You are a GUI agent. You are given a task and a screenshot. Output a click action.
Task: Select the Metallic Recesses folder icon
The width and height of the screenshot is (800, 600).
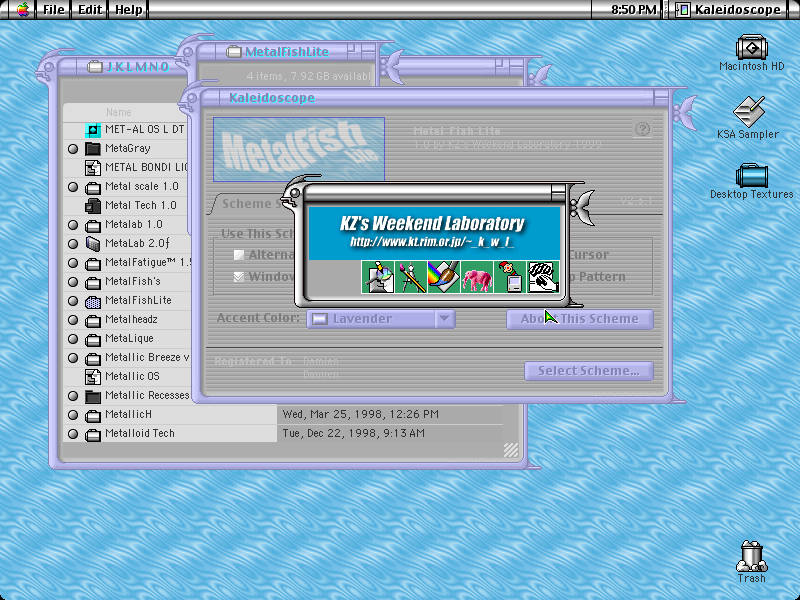click(93, 396)
